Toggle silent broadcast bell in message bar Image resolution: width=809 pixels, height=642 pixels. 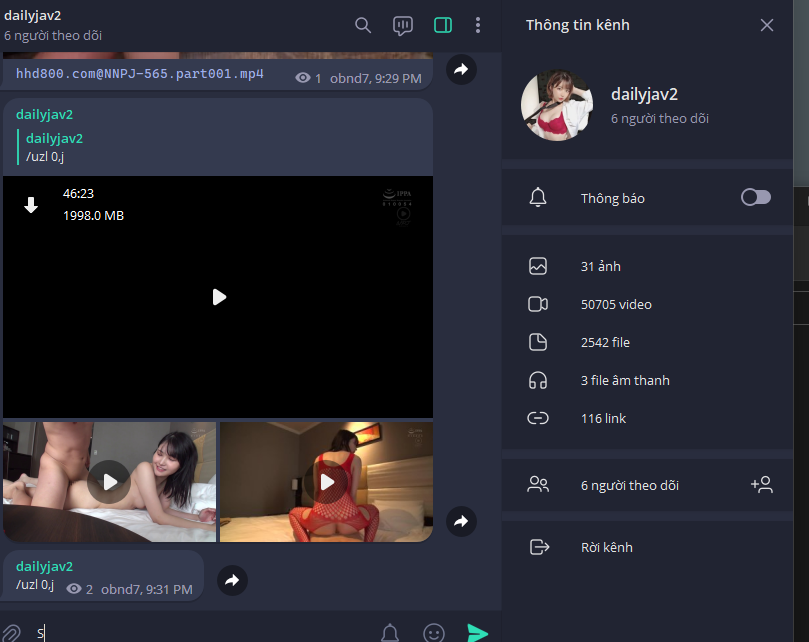390,632
